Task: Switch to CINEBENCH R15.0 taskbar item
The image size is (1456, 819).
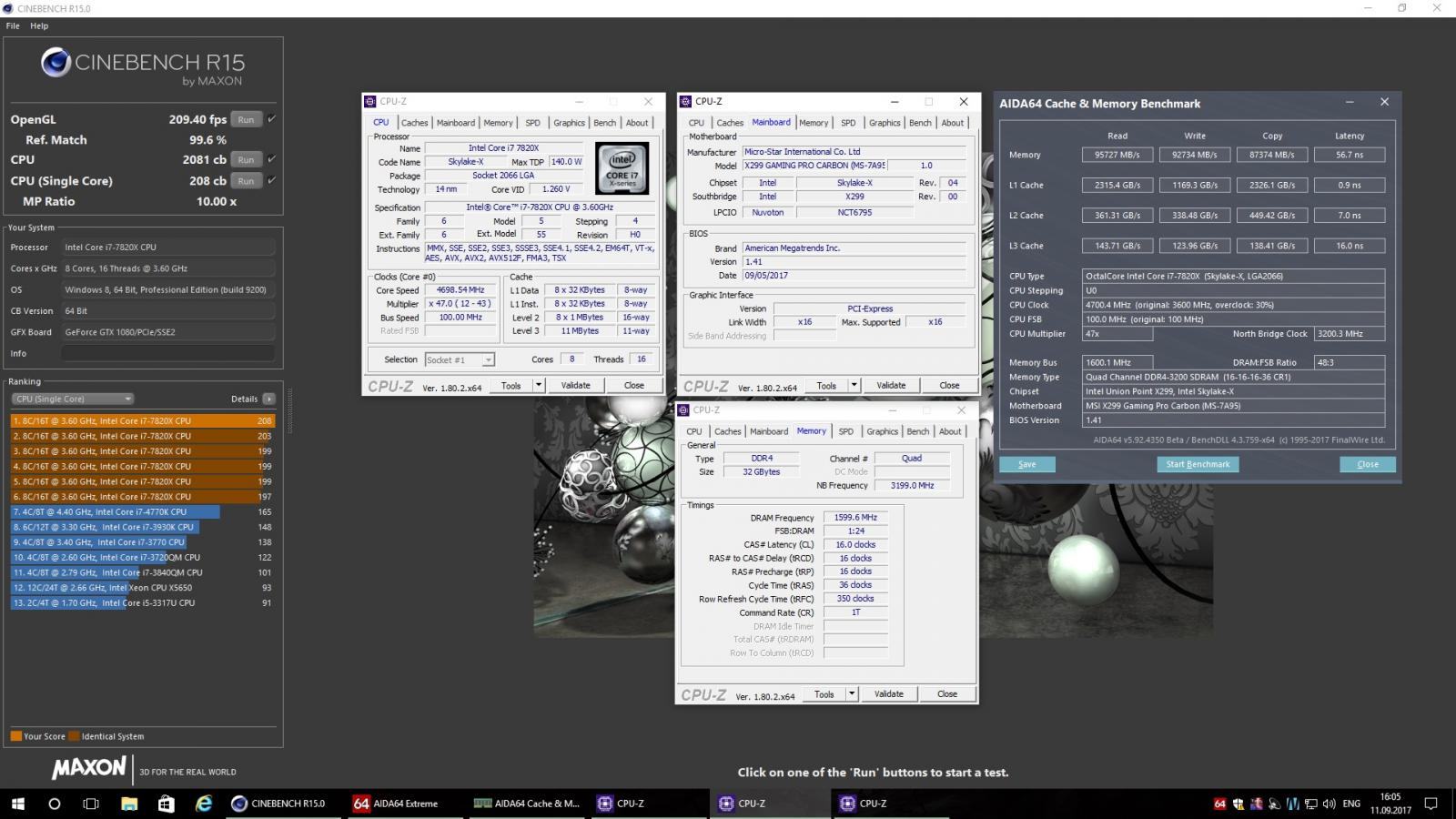Action: click(x=284, y=804)
